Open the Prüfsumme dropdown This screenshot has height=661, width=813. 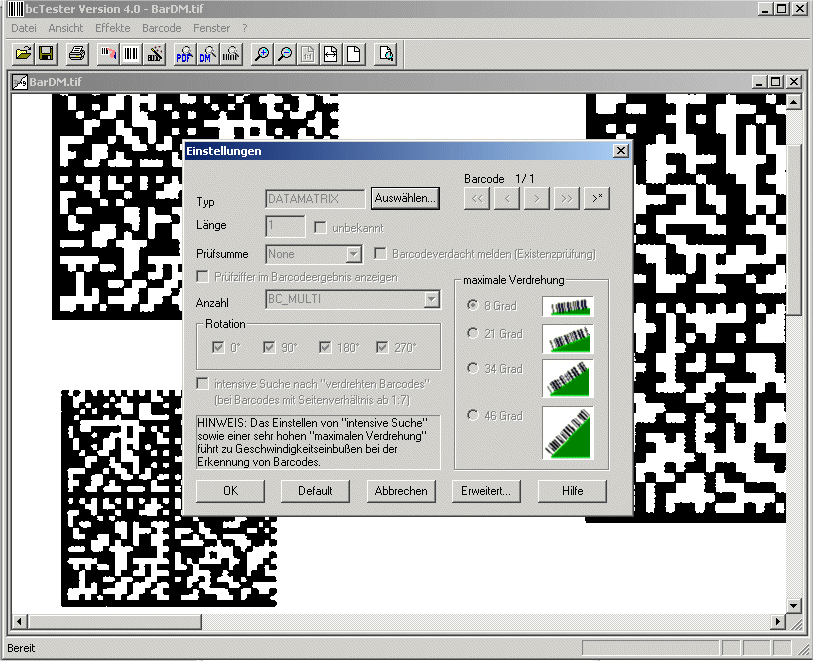[354, 254]
